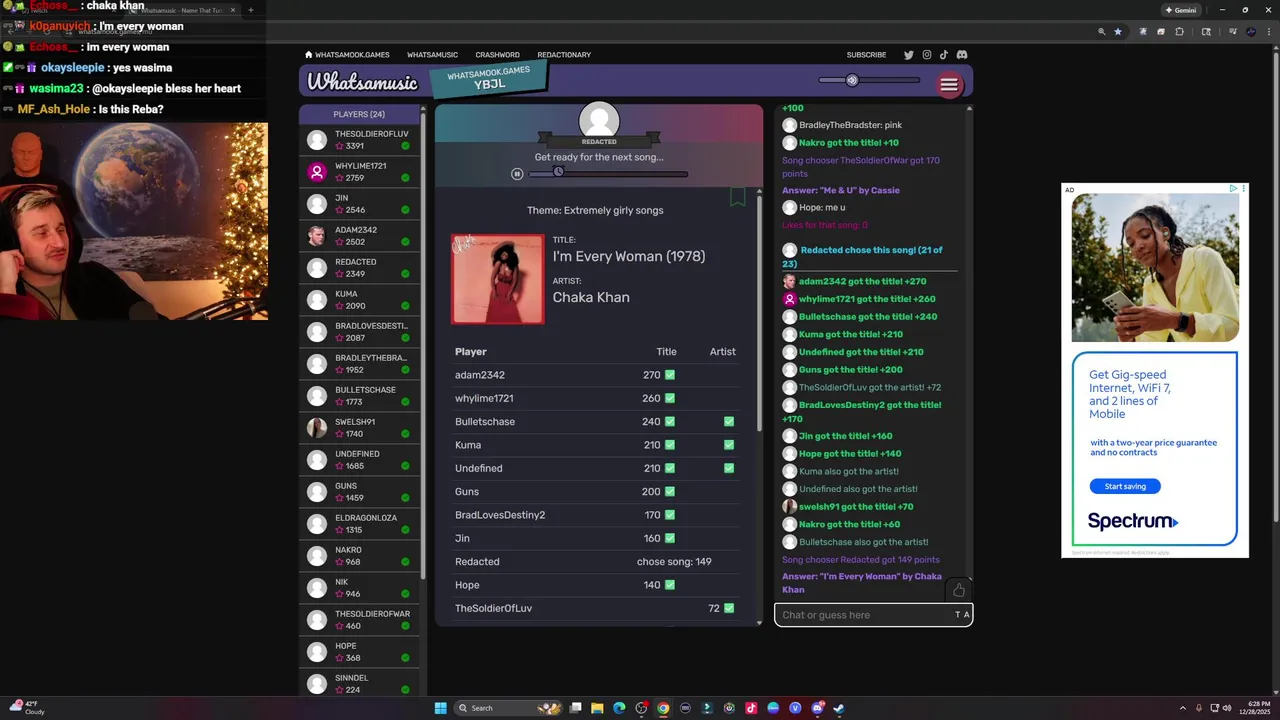Select JIN in the players list
The width and height of the screenshot is (1280, 720).
click(359, 204)
